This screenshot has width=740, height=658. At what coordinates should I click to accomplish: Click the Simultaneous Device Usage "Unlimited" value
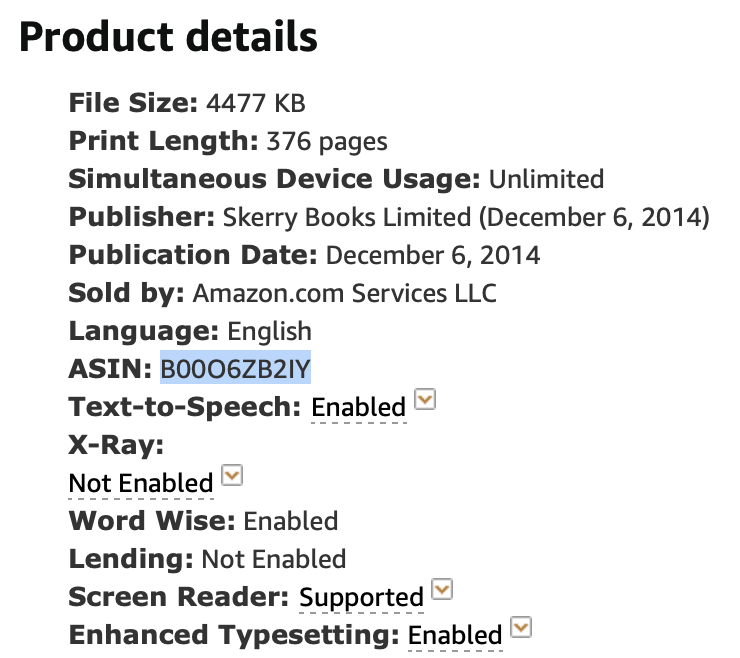click(x=546, y=179)
